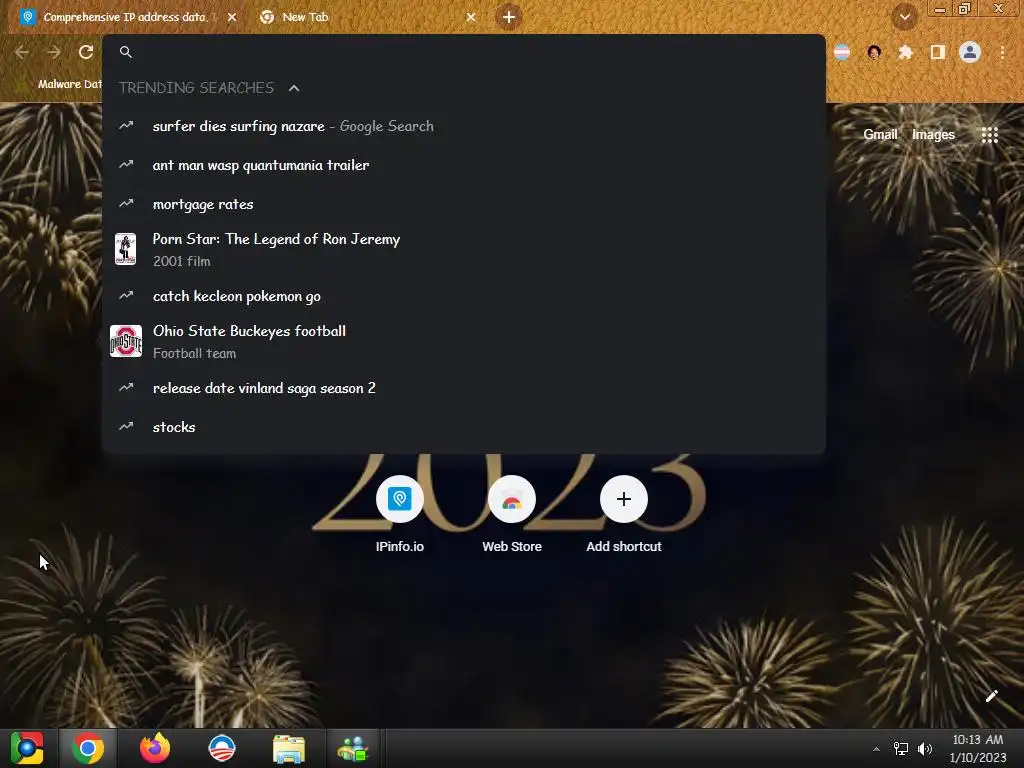Select Ohio State Buckeyes football suggestion
This screenshot has height=768, width=1024.
point(464,342)
